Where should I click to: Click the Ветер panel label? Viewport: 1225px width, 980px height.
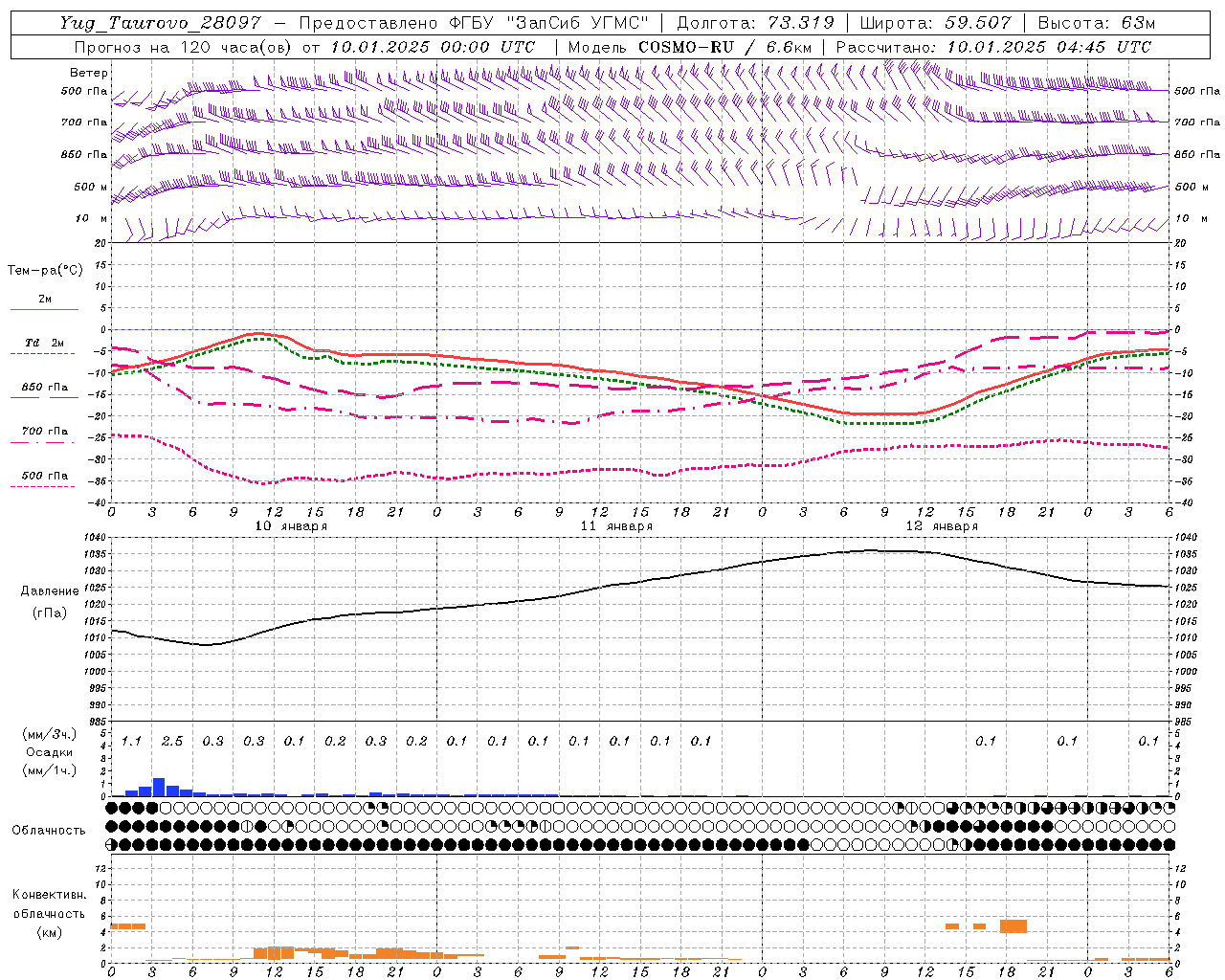(89, 73)
